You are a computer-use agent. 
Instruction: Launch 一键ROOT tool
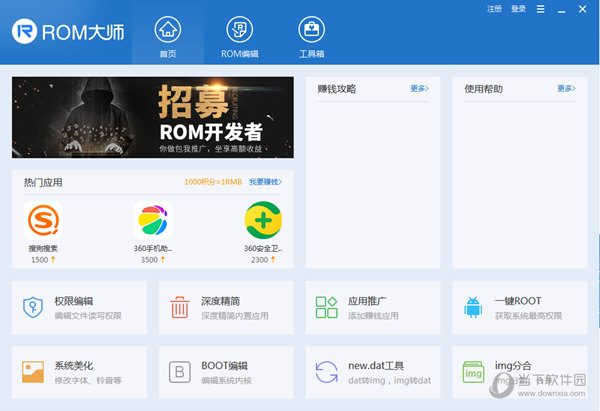(x=520, y=308)
